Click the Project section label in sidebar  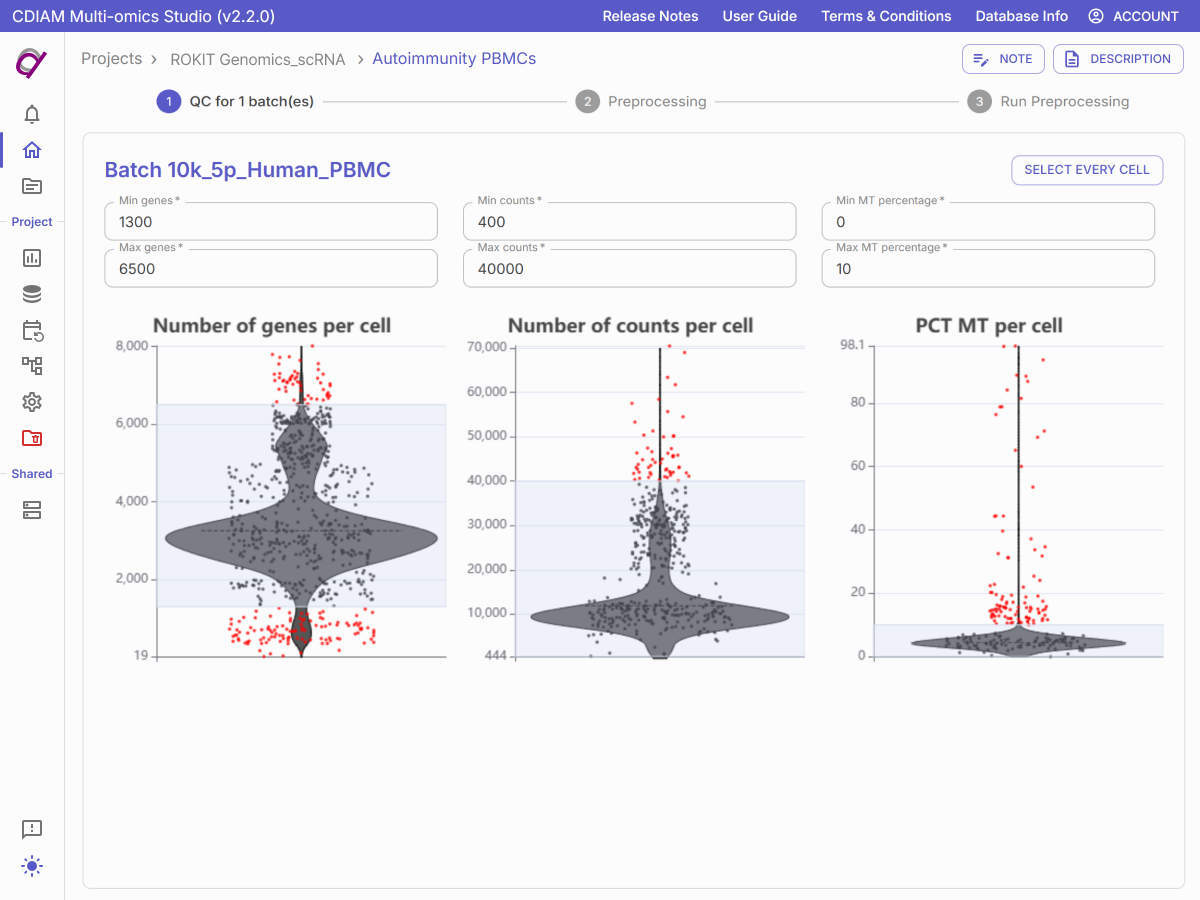click(x=32, y=222)
